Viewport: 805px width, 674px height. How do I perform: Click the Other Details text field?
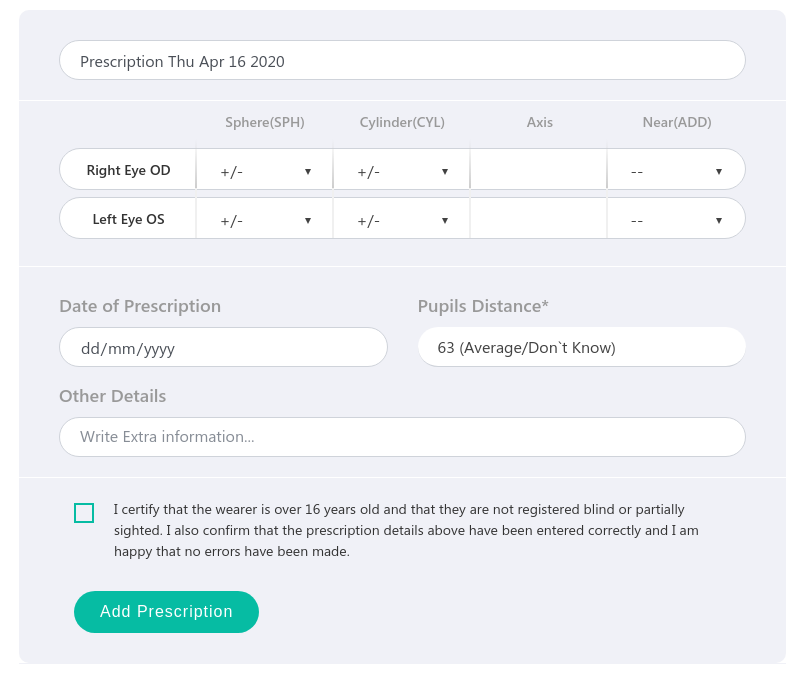point(402,437)
